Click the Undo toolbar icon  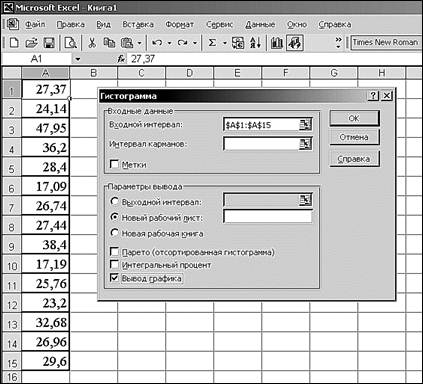point(157,43)
